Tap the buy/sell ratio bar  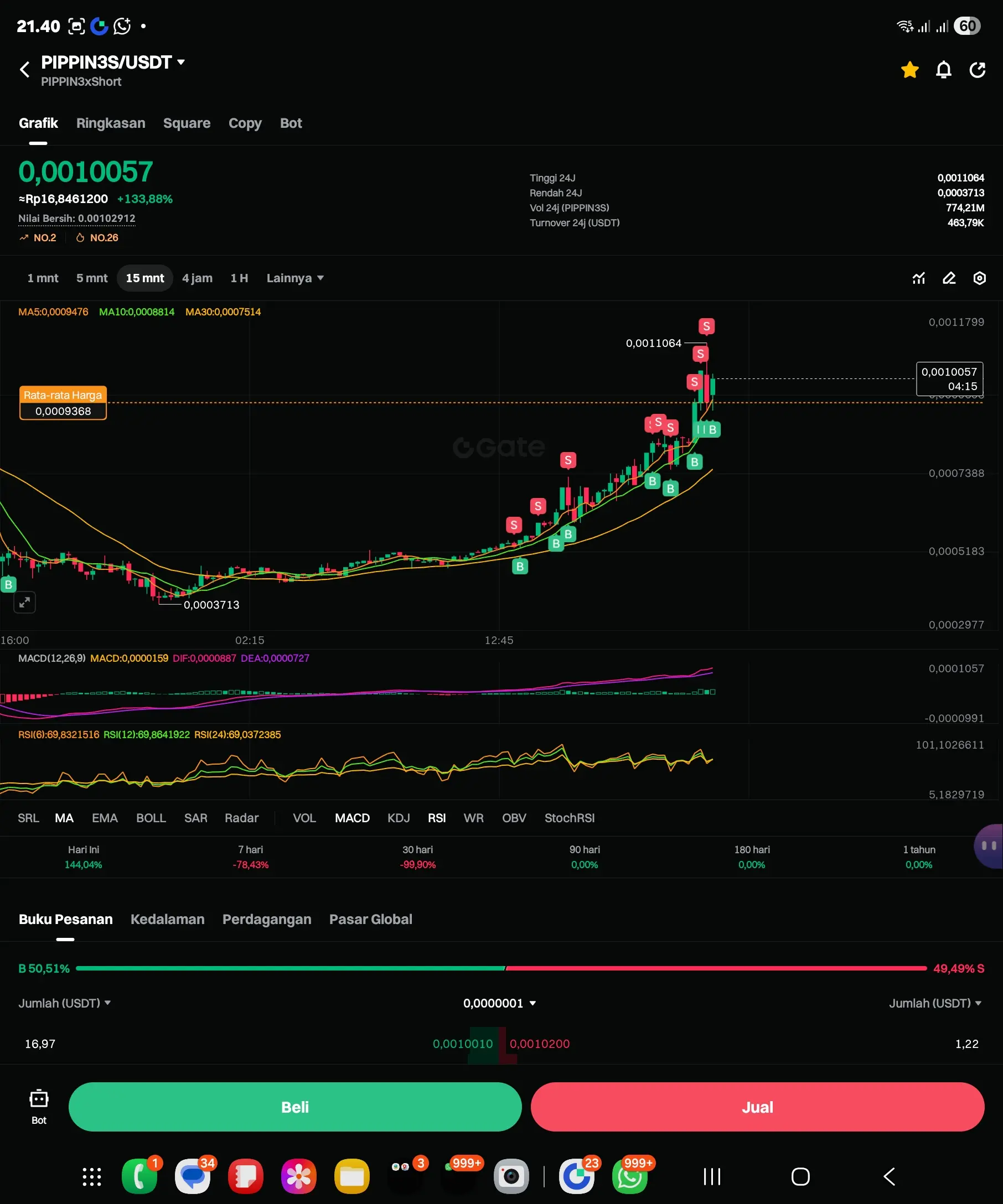point(501,968)
